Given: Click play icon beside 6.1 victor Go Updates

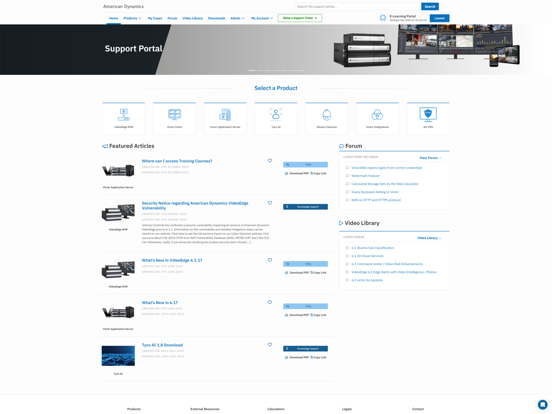Looking at the screenshot, I should click(x=347, y=280).
